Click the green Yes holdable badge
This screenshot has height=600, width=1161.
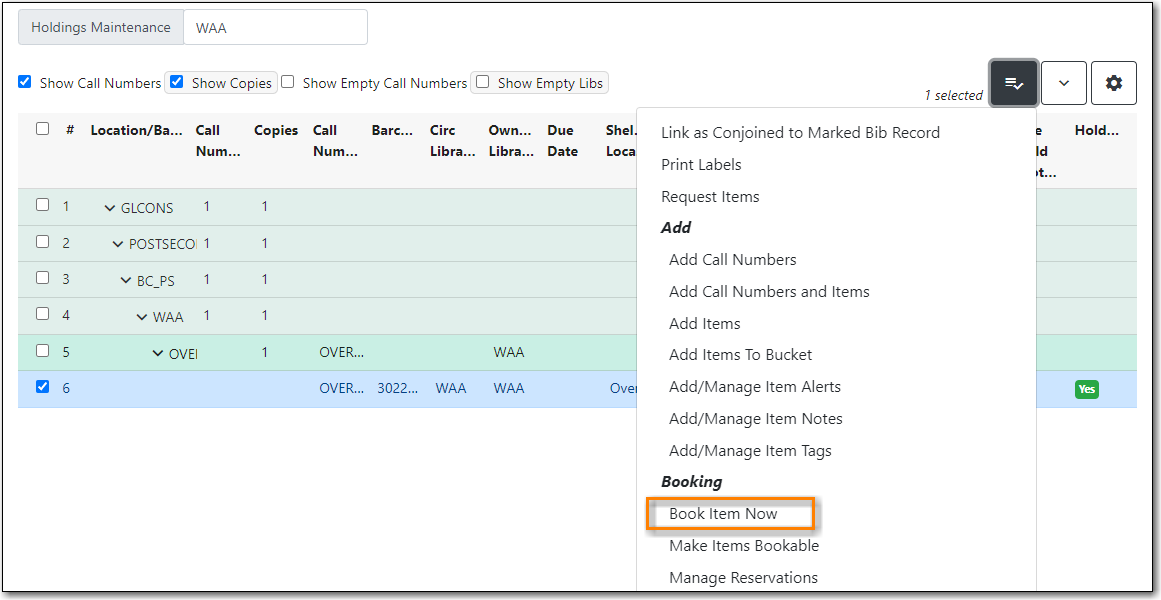(1086, 389)
